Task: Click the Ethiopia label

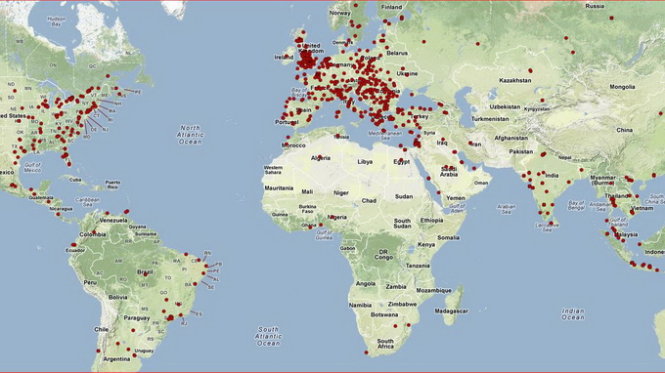Action: point(432,220)
